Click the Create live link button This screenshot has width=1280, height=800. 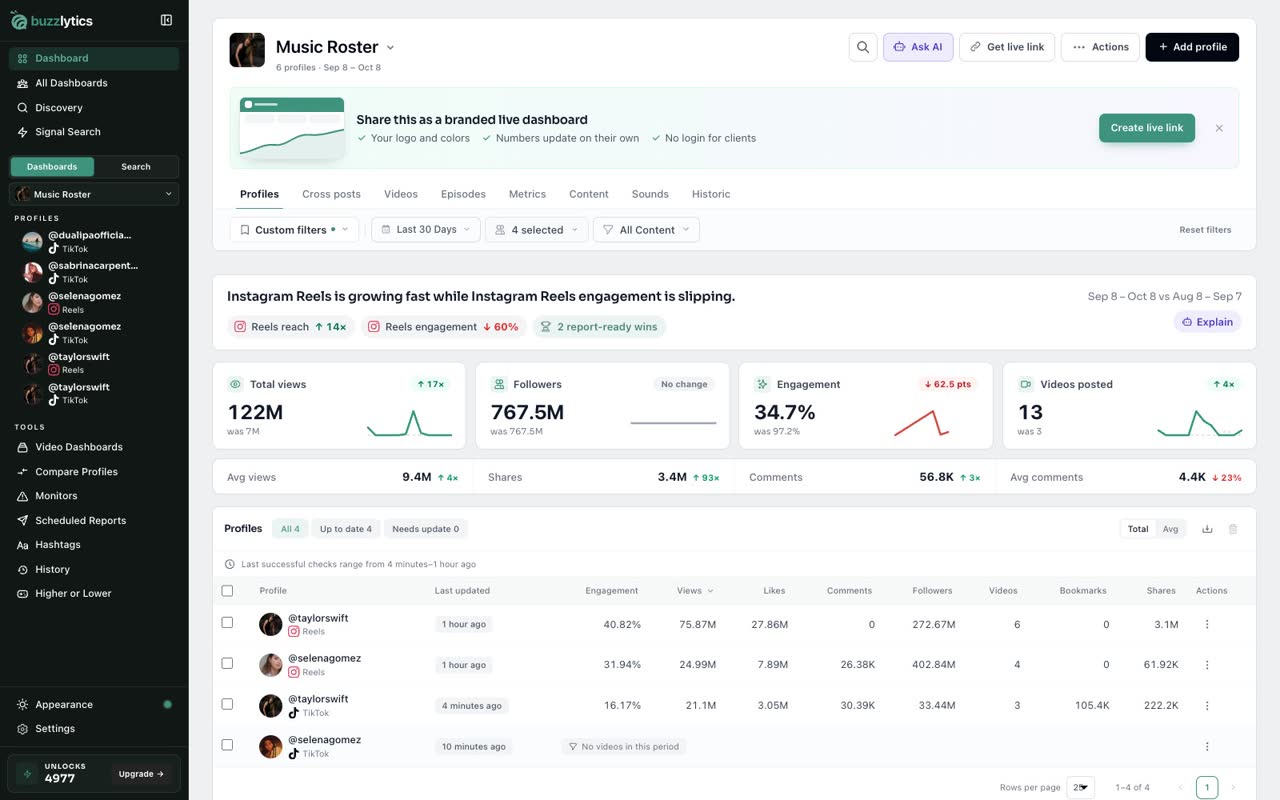click(x=1147, y=128)
